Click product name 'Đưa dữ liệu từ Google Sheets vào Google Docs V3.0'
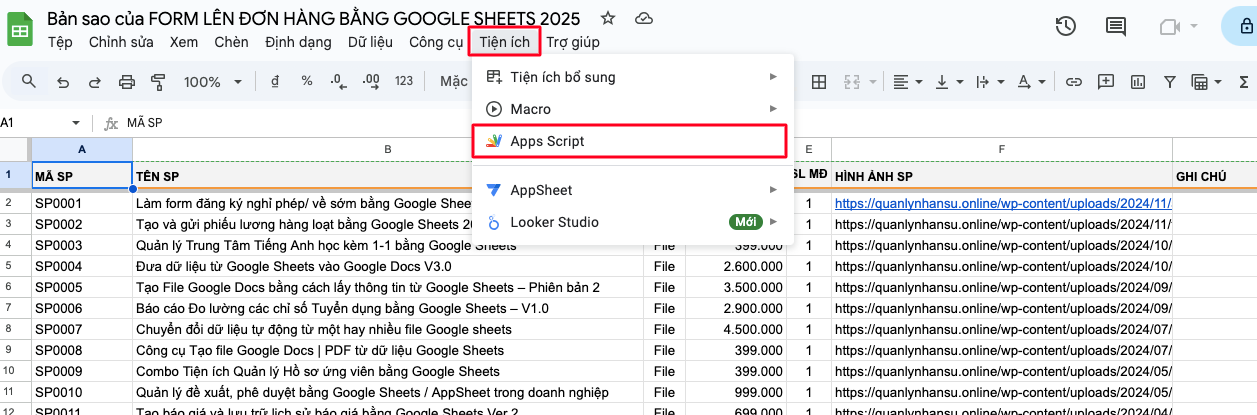The width and height of the screenshot is (1257, 415). click(x=293, y=266)
